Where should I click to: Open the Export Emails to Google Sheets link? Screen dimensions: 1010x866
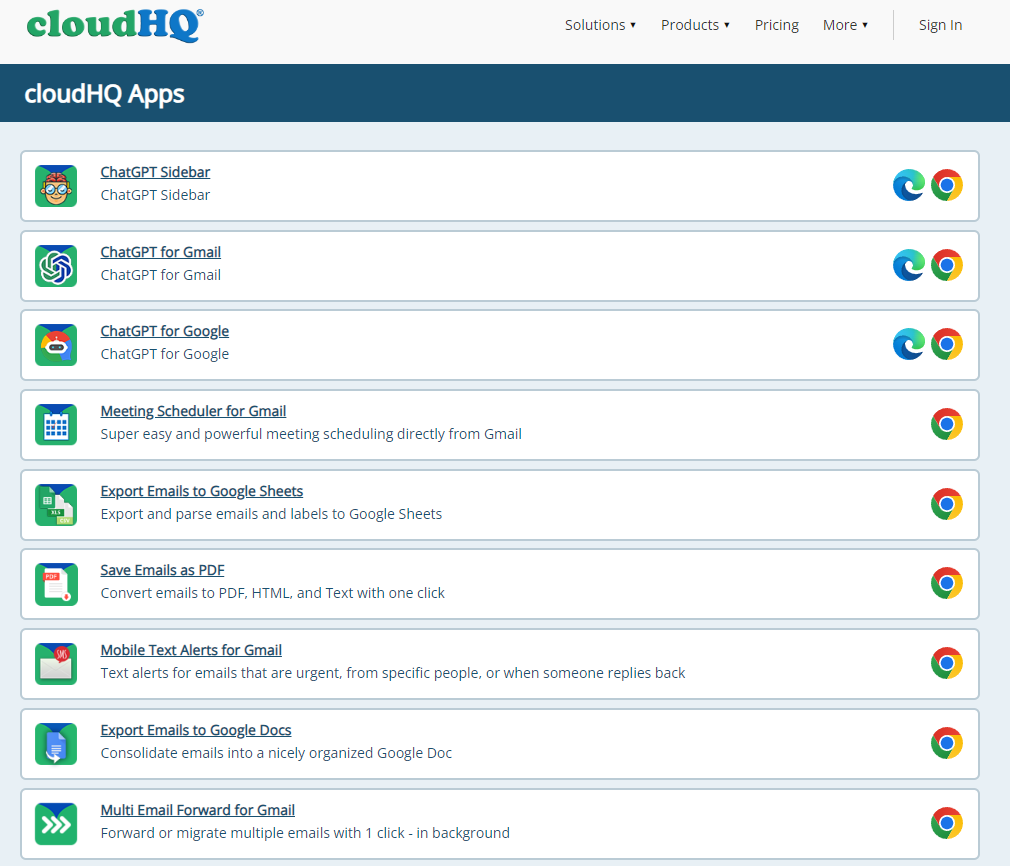pos(202,491)
